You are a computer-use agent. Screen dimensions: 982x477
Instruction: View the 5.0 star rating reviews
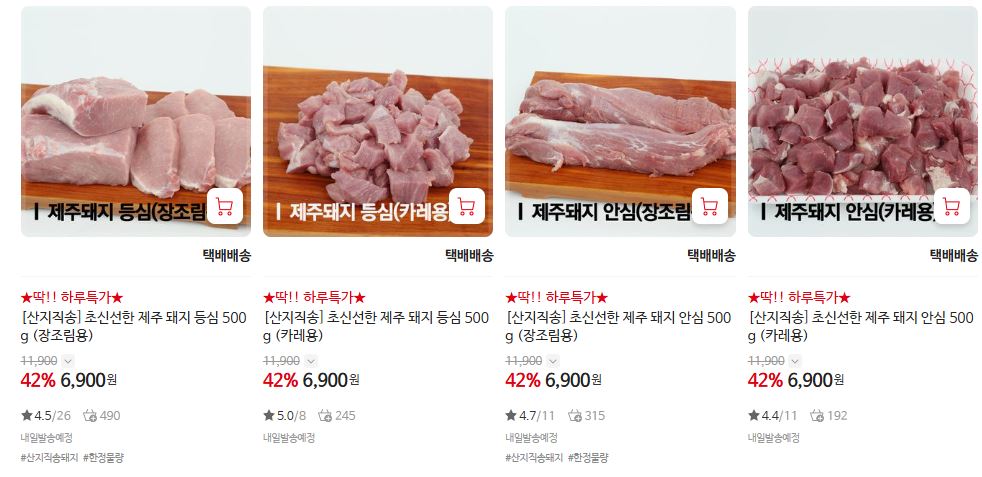coord(284,416)
